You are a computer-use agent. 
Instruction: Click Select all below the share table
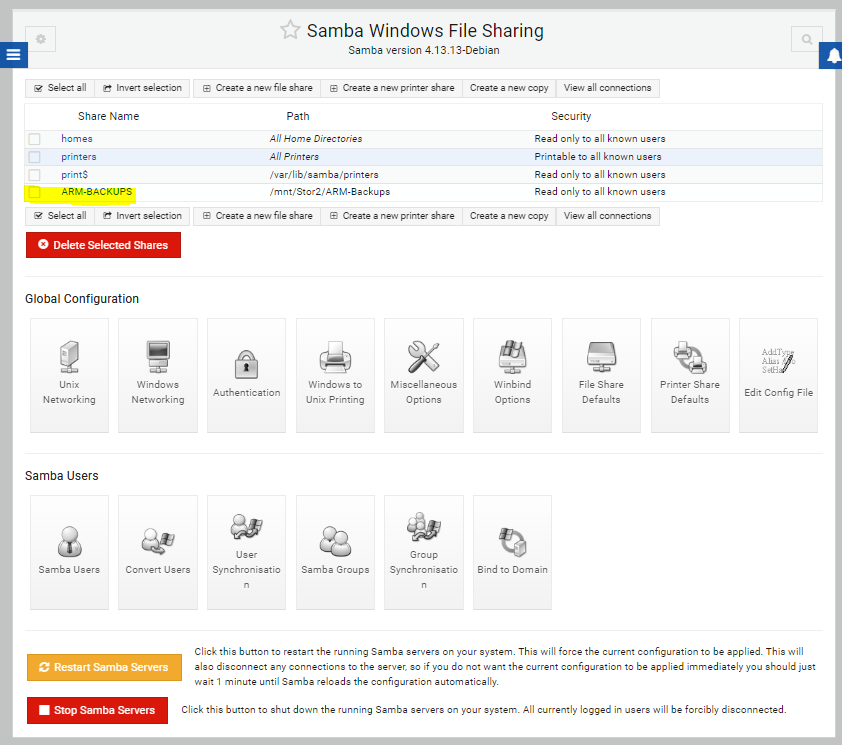tap(60, 216)
